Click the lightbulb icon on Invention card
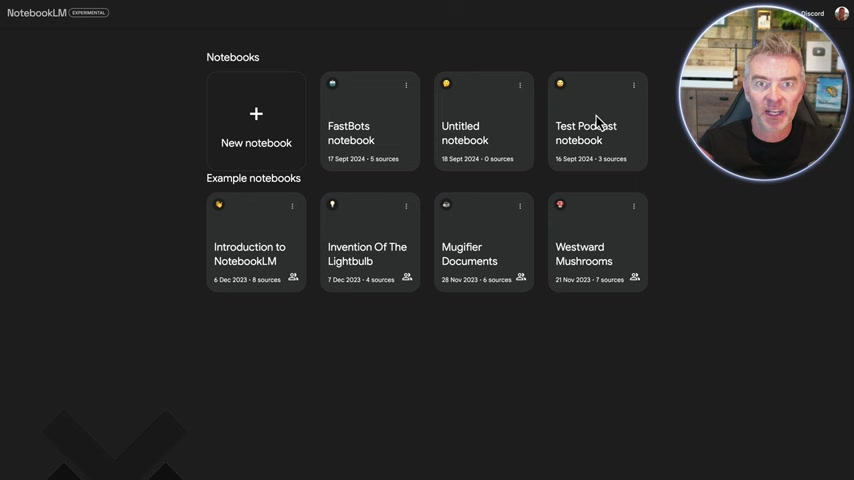Image resolution: width=854 pixels, height=480 pixels. [x=332, y=204]
